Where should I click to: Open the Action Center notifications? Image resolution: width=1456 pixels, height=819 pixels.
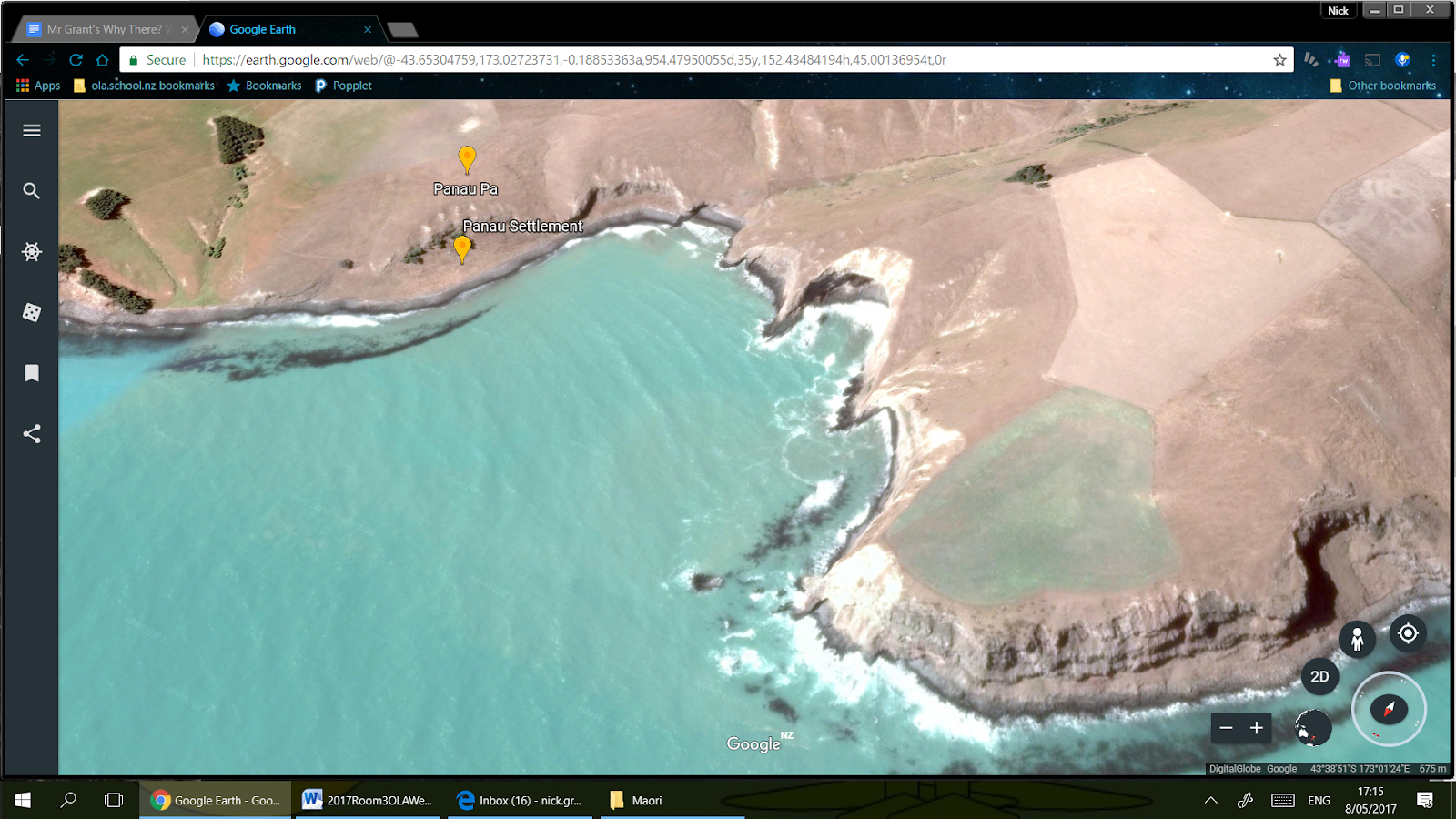click(1425, 800)
